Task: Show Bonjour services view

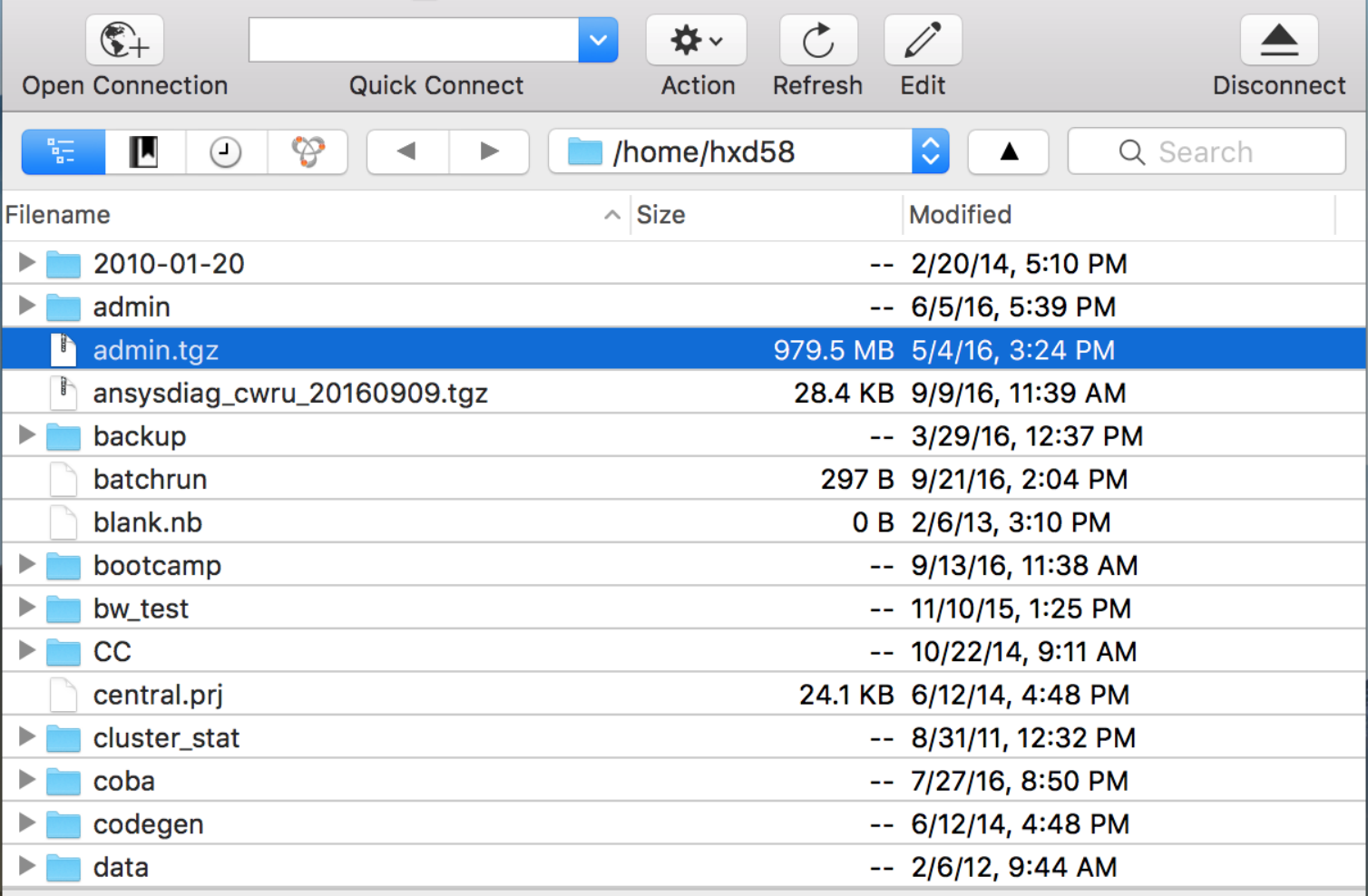Action: (308, 151)
